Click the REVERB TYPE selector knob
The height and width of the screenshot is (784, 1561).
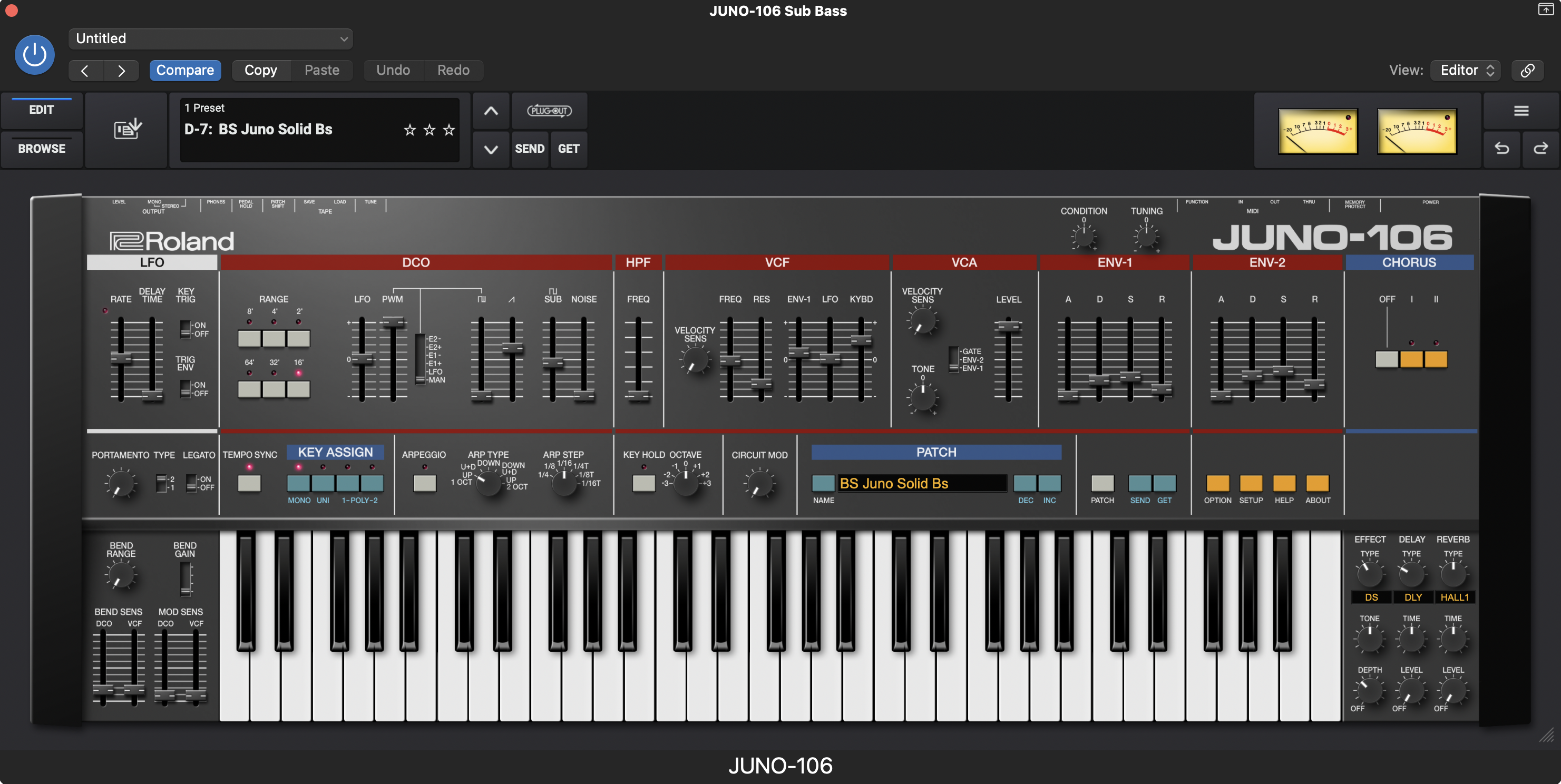click(1452, 573)
